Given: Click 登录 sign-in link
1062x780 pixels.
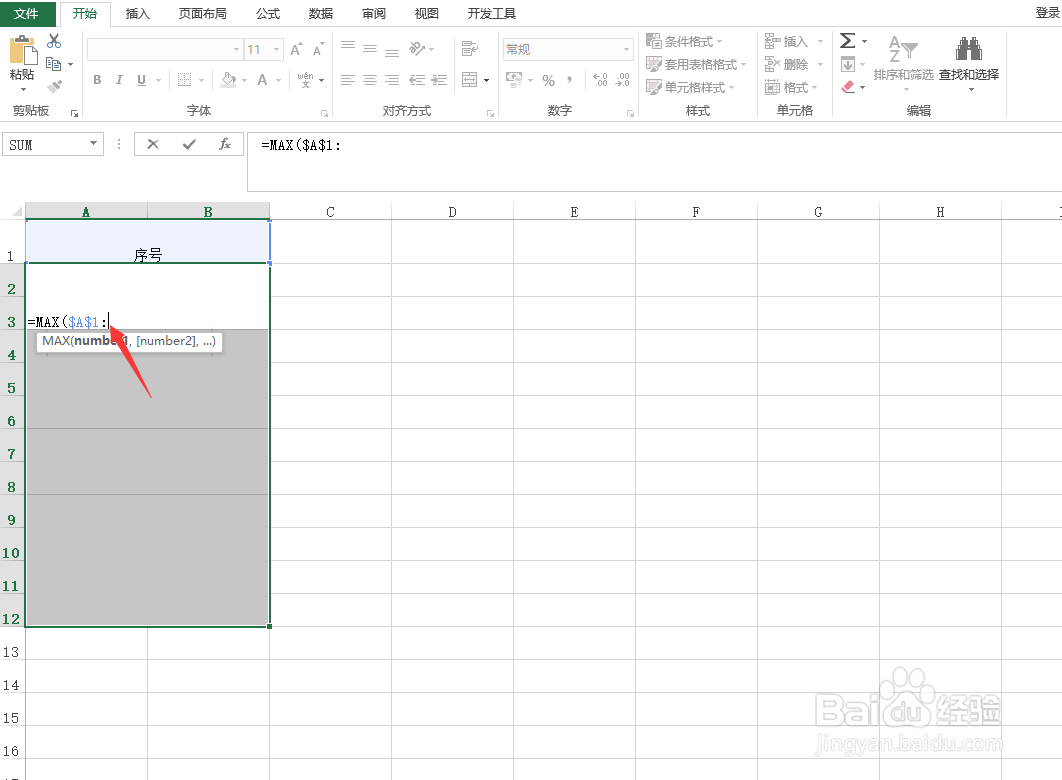Looking at the screenshot, I should point(1047,13).
